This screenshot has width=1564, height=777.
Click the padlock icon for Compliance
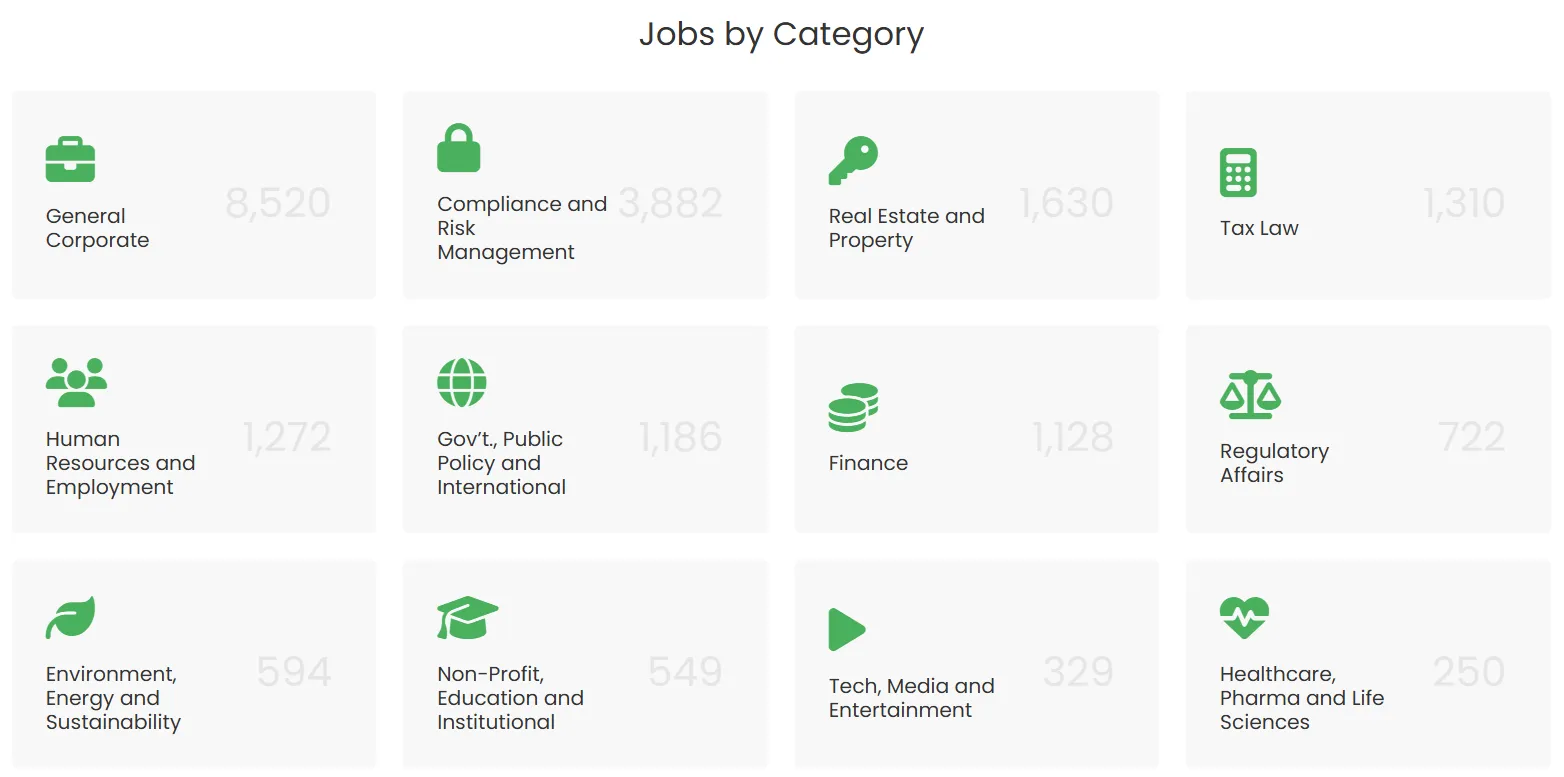459,148
